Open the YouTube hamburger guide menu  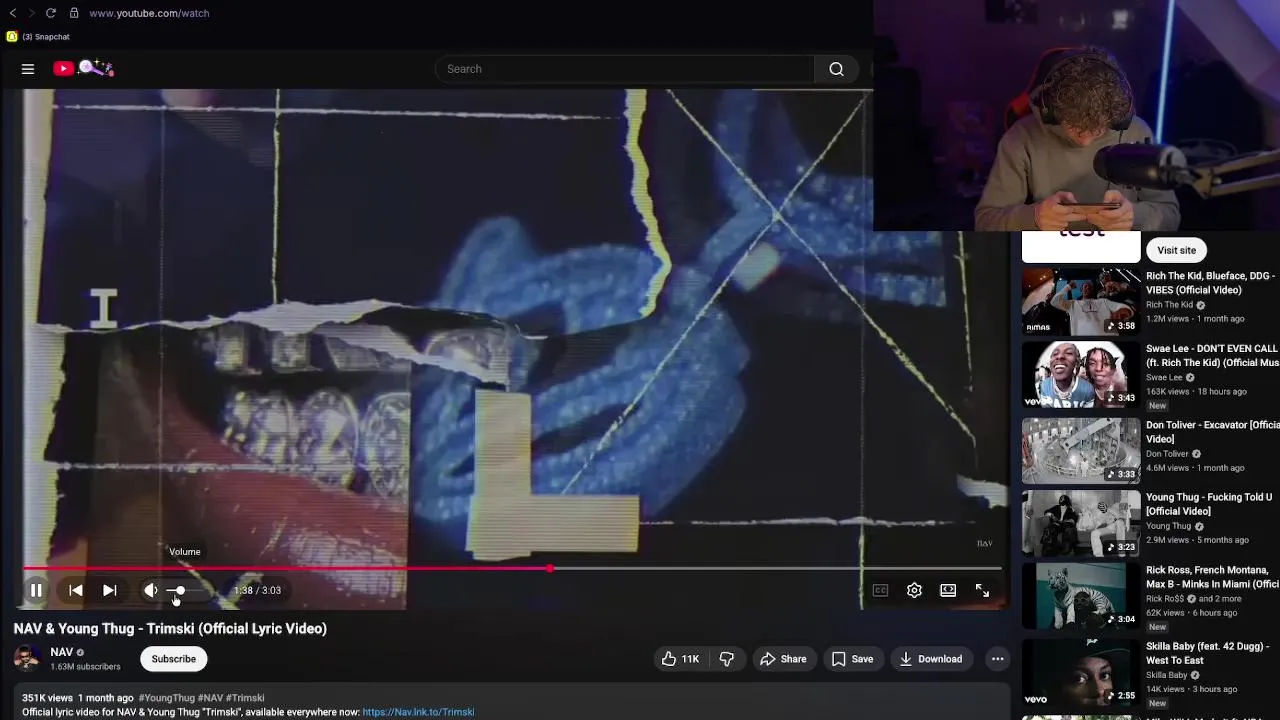pyautogui.click(x=28, y=69)
